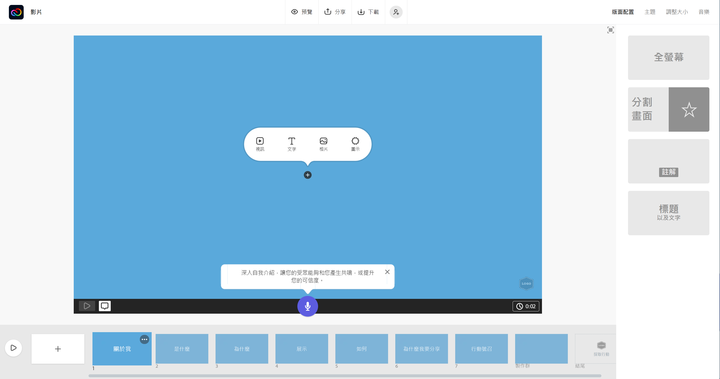Toggle the speaker notes icon
Screen dimensions: 720x379
pyautogui.click(x=105, y=306)
